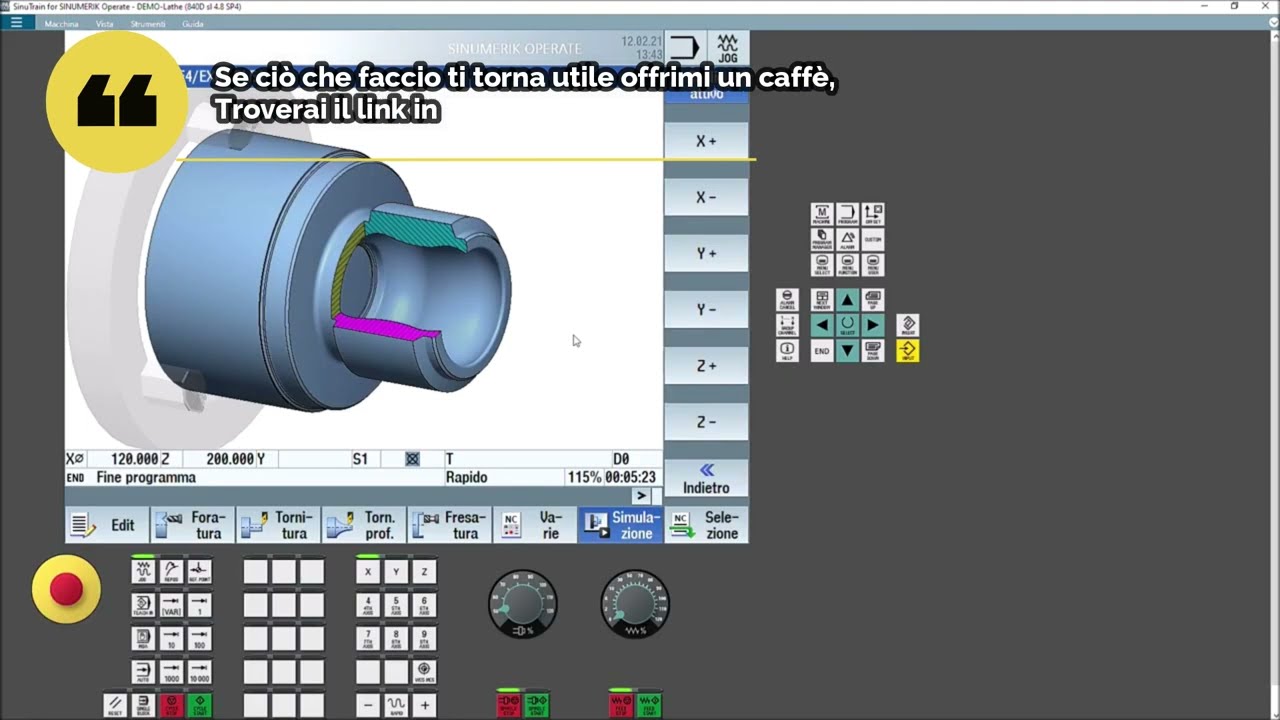Click the green cursor up arrow key

tap(847, 300)
